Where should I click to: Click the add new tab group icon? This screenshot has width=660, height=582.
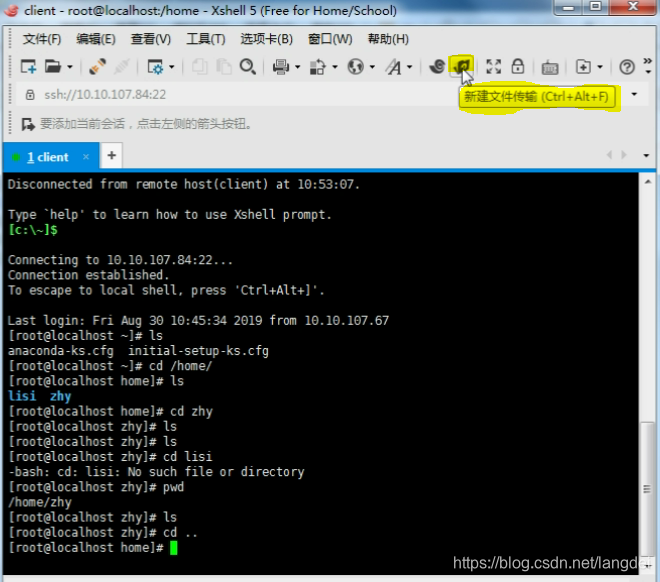point(583,66)
